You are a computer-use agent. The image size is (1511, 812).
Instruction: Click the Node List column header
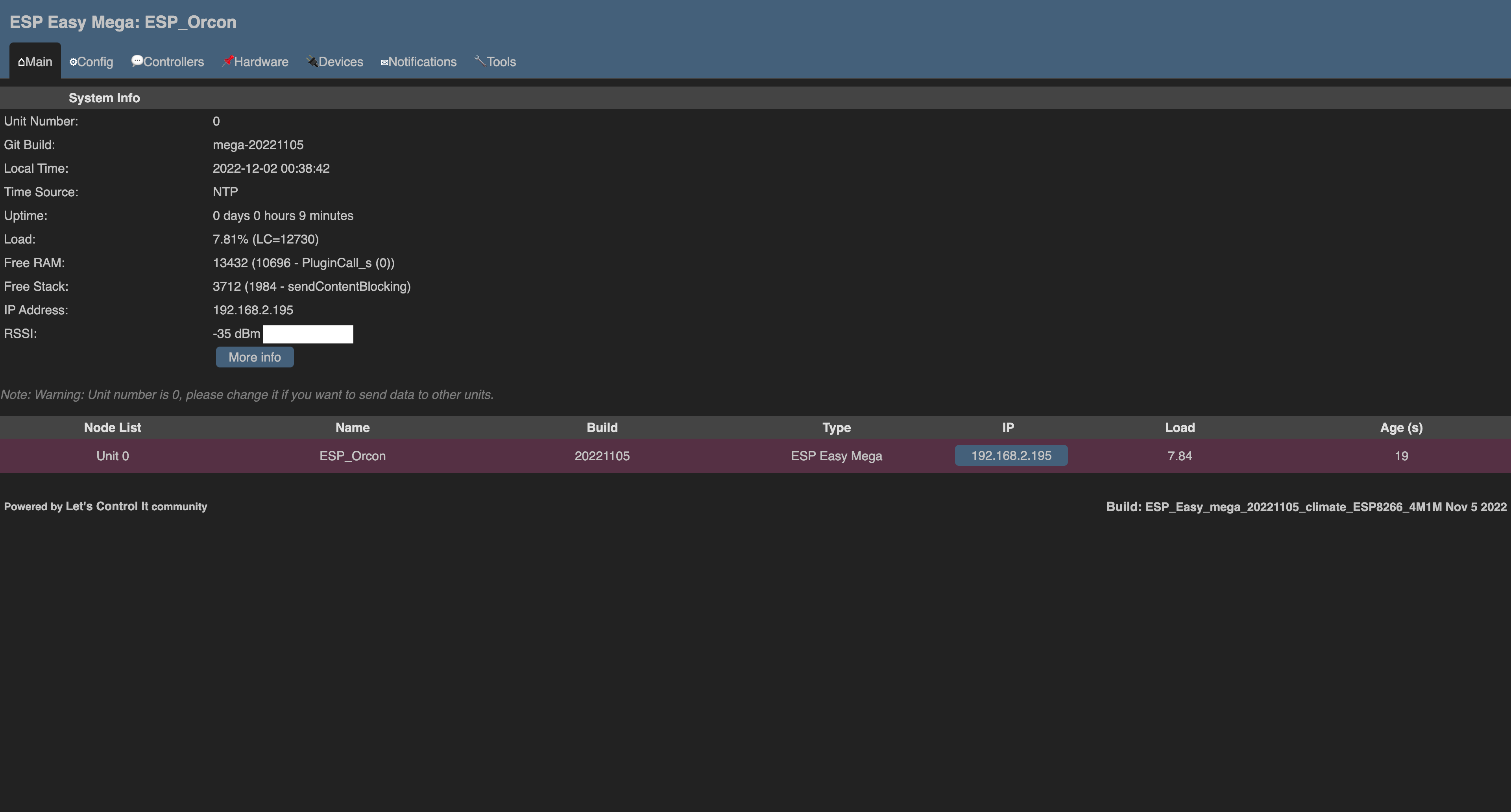(x=112, y=427)
